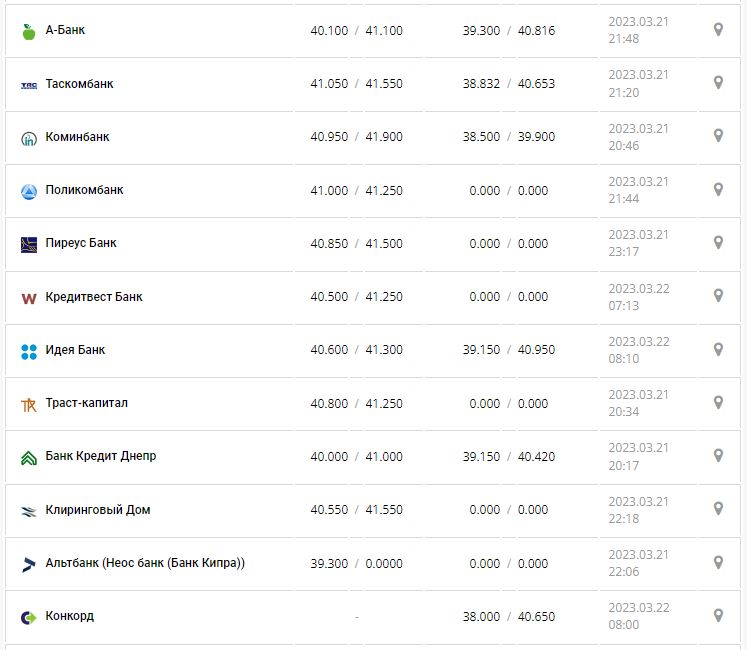This screenshot has height=650, width=747.
Task: Click the Пиреус Банк name link
Action: (x=81, y=243)
